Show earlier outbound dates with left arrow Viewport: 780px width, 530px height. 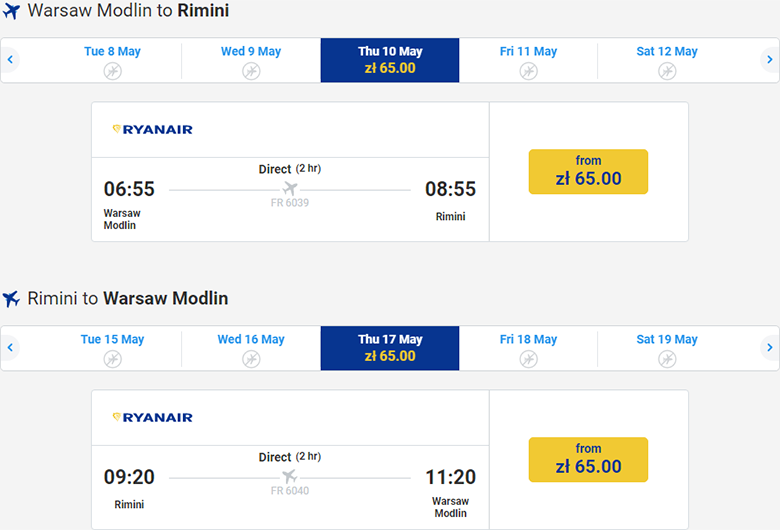pyautogui.click(x=10, y=60)
